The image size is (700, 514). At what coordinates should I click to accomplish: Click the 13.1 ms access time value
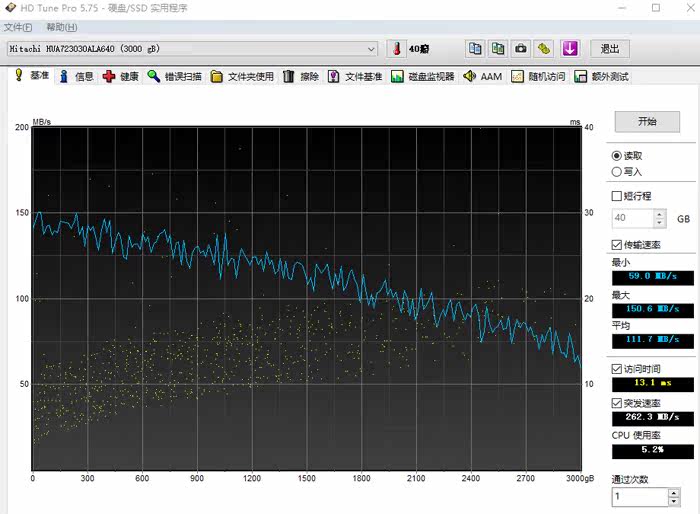653,383
